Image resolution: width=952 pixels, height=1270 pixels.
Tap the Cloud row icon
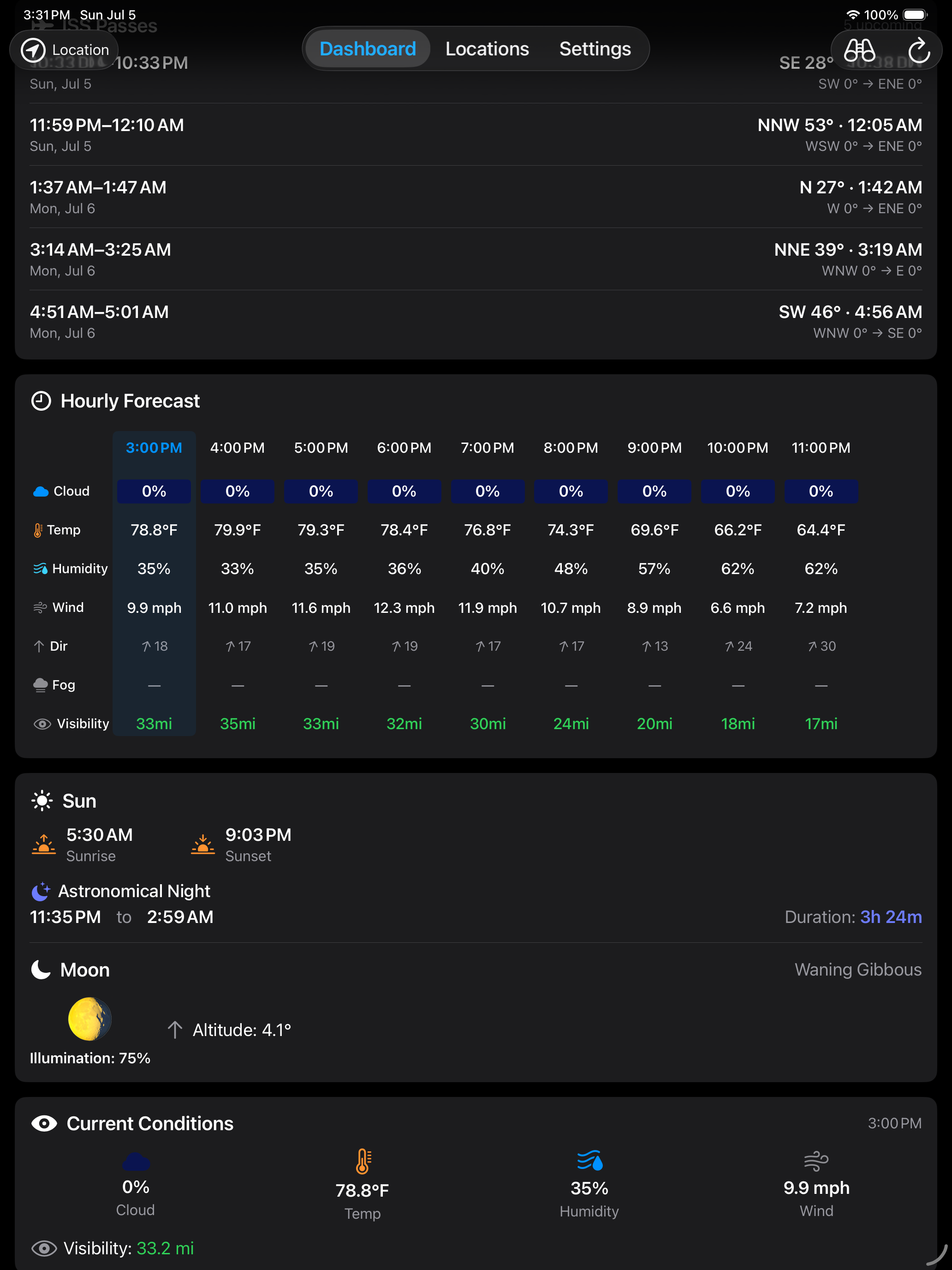pyautogui.click(x=41, y=491)
